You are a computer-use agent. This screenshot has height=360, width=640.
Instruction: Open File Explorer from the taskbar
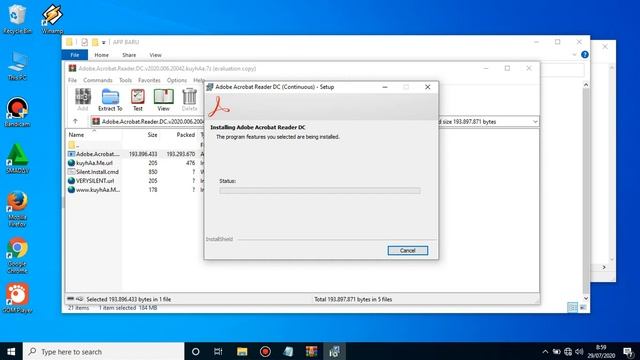tap(242, 351)
